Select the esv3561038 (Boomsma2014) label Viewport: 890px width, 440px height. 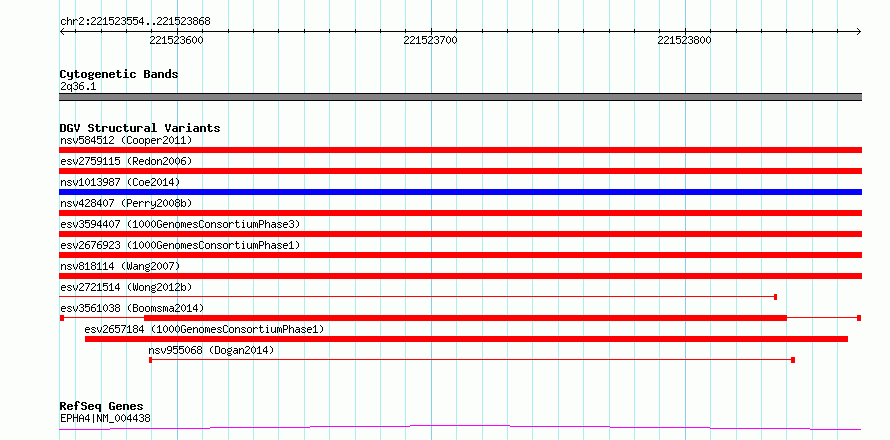click(x=132, y=308)
